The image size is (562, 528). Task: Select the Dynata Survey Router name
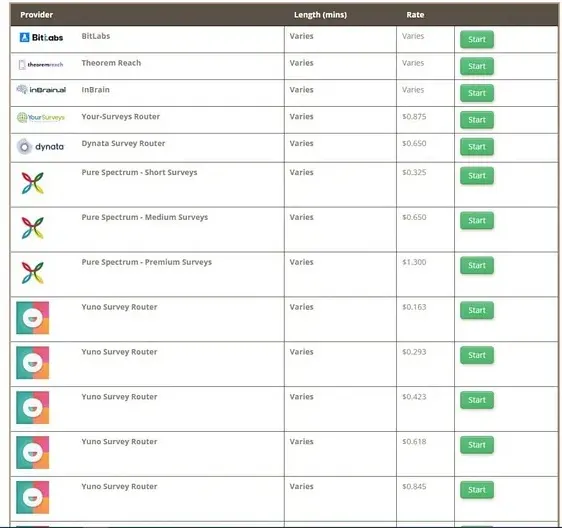click(123, 144)
